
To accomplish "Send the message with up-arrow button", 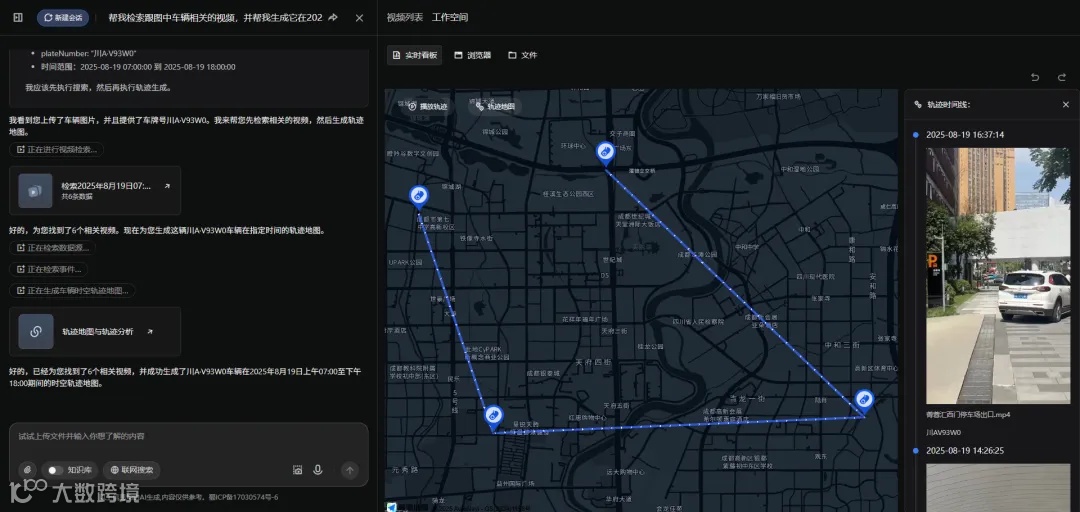I will pyautogui.click(x=350, y=470).
